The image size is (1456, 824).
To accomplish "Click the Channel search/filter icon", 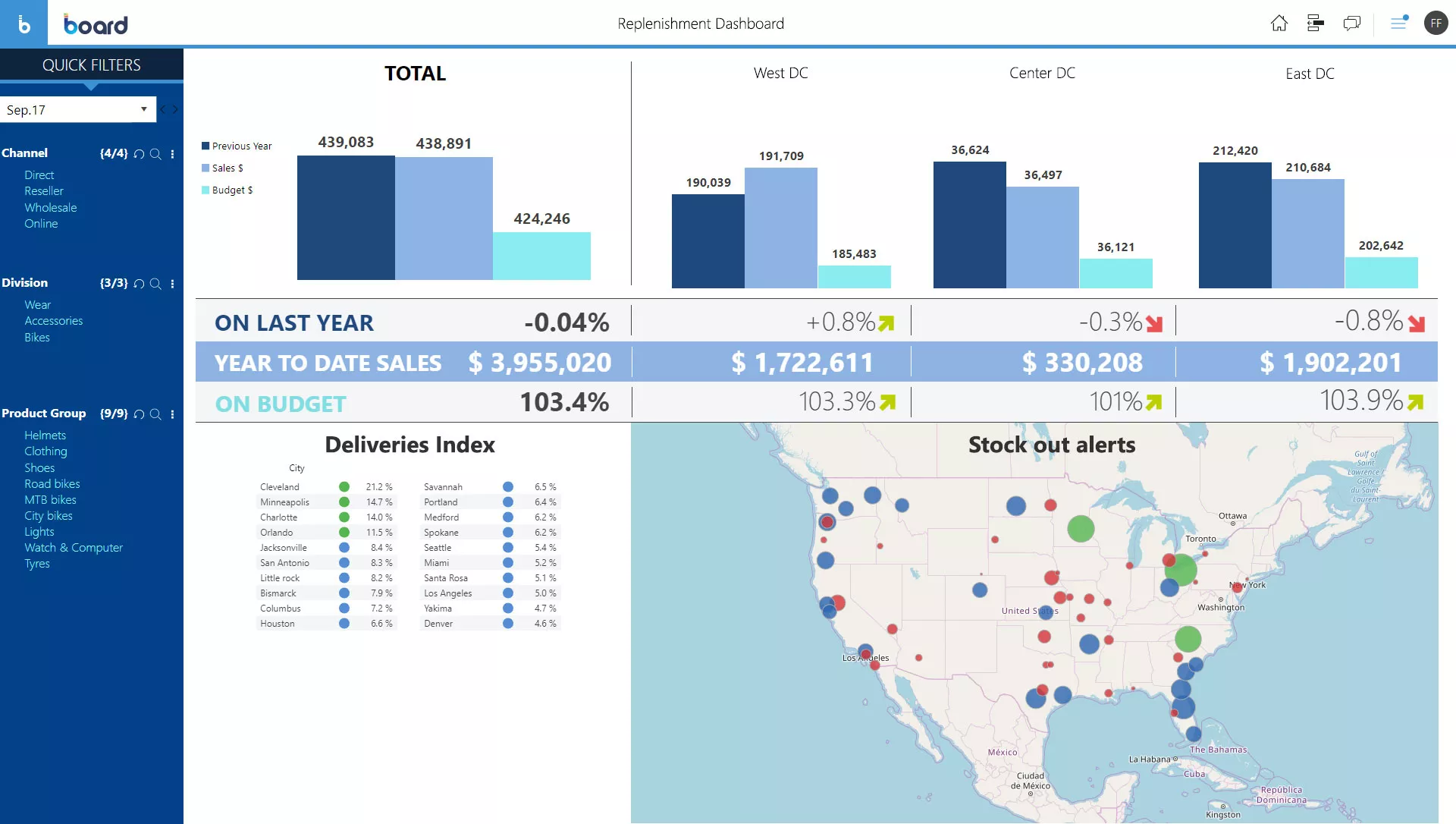I will coord(156,153).
